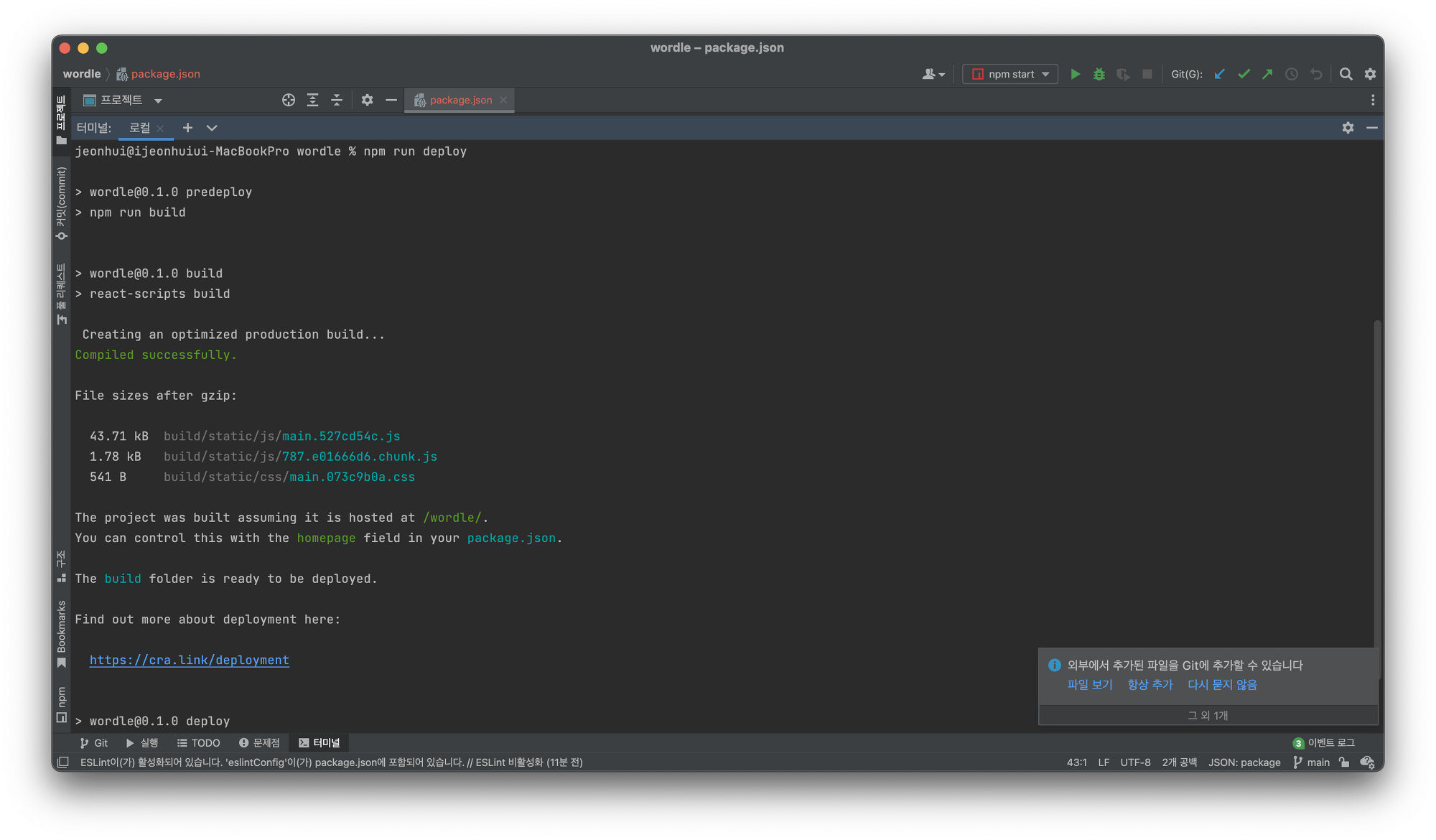1436x840 pixels.
Task: Click the stop process square
Action: click(1147, 74)
